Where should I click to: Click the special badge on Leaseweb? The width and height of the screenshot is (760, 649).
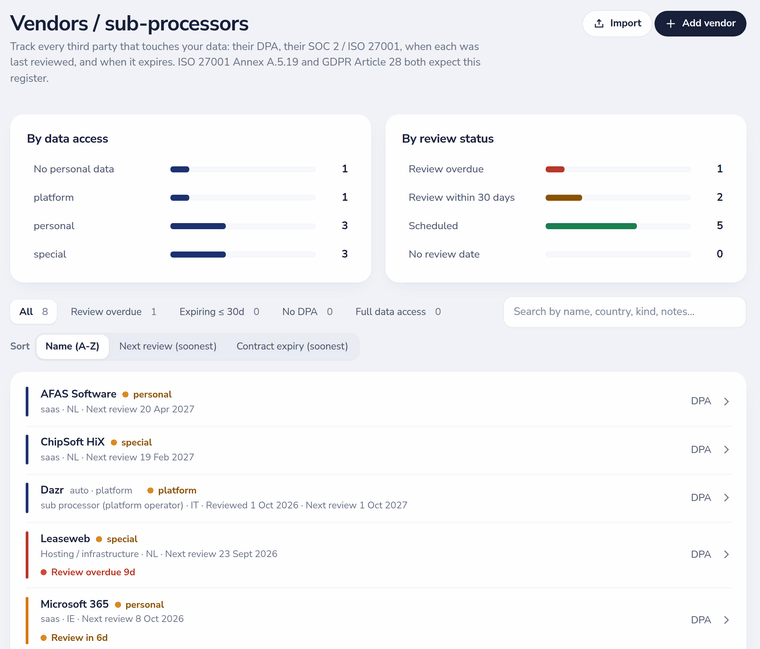click(x=116, y=539)
